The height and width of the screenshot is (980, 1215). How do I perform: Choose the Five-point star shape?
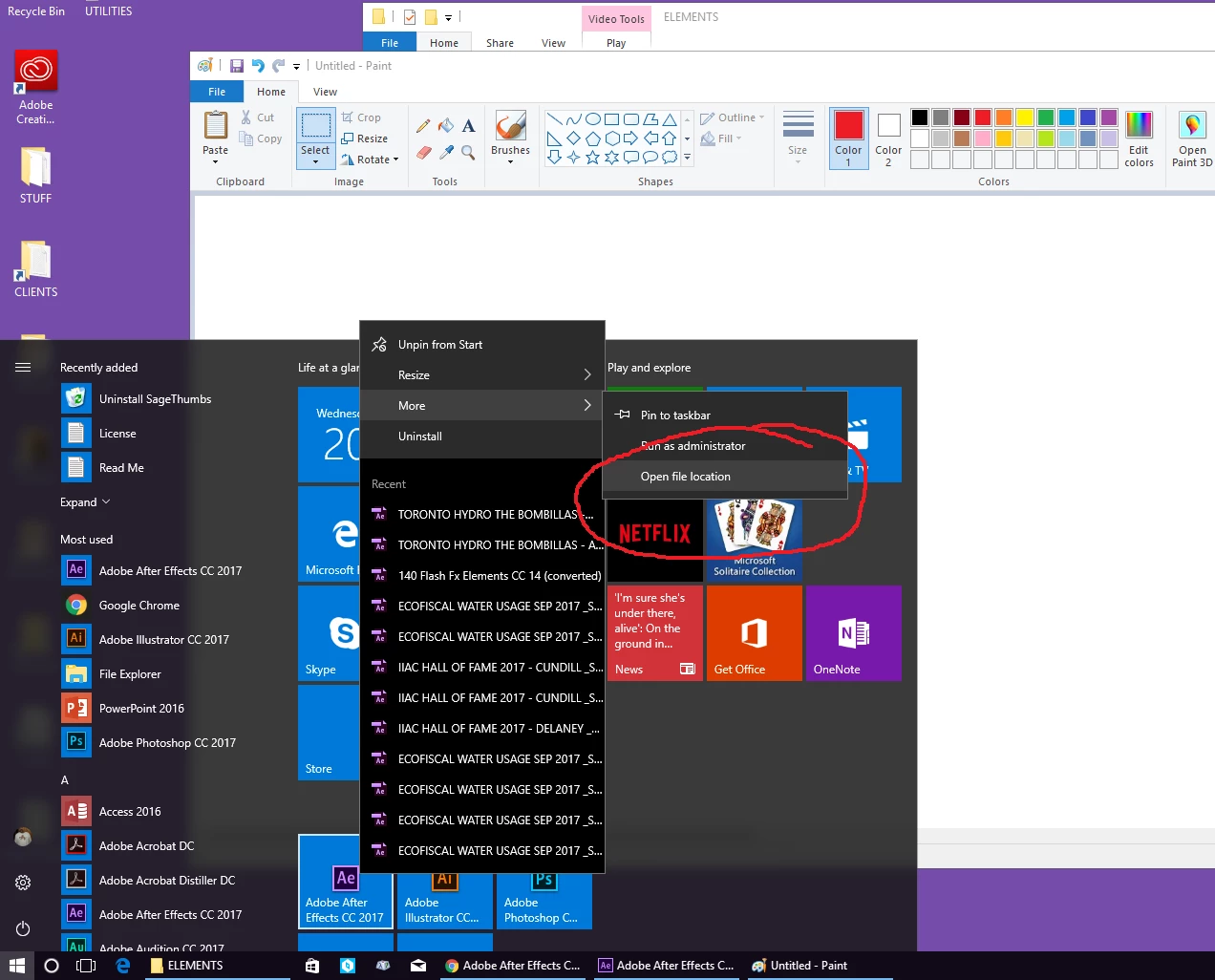[593, 158]
